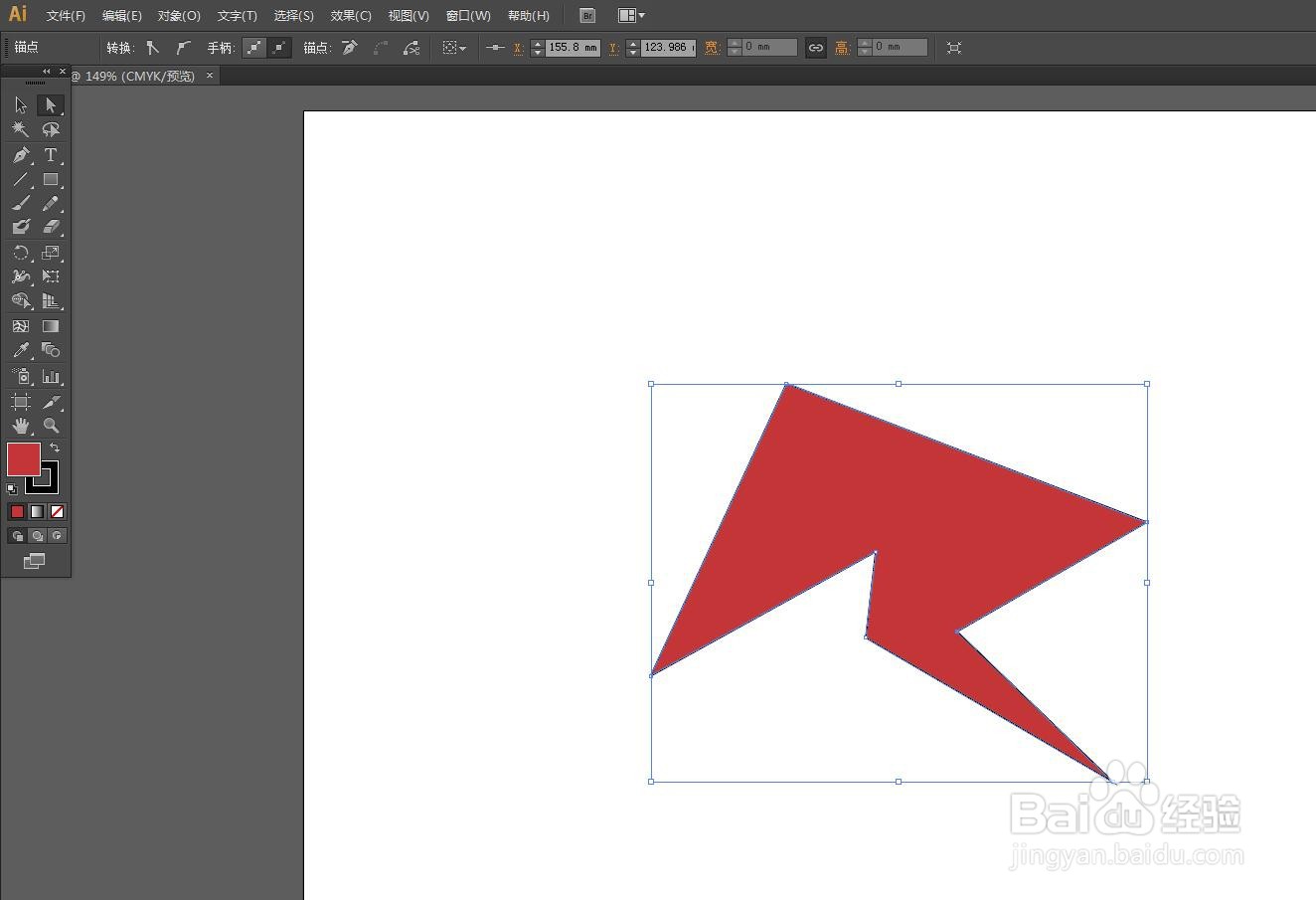Image resolution: width=1316 pixels, height=900 pixels.
Task: Open the 文件(F) menu
Action: (x=66, y=16)
